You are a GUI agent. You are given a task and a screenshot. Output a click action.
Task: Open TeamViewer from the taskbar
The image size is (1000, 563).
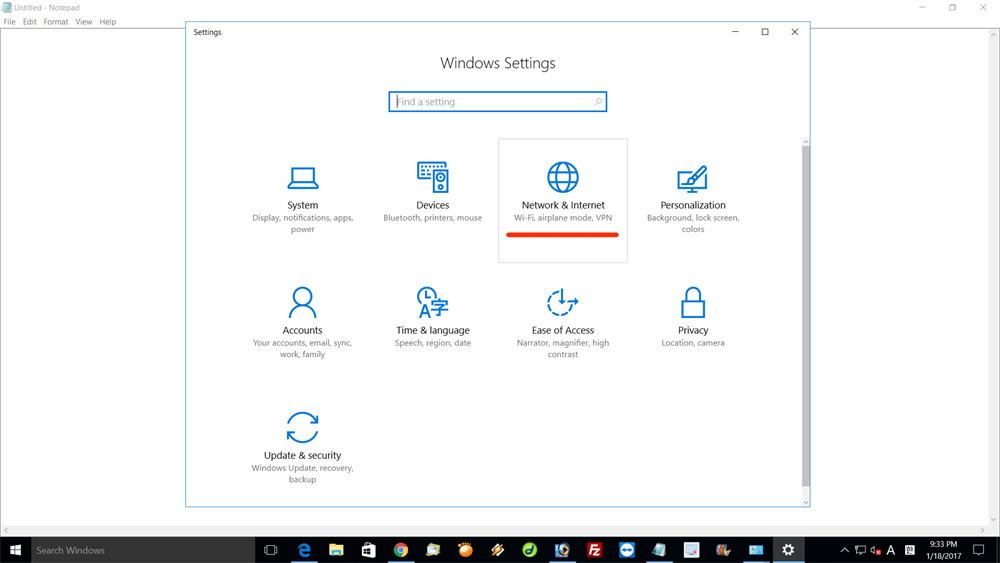tap(627, 550)
